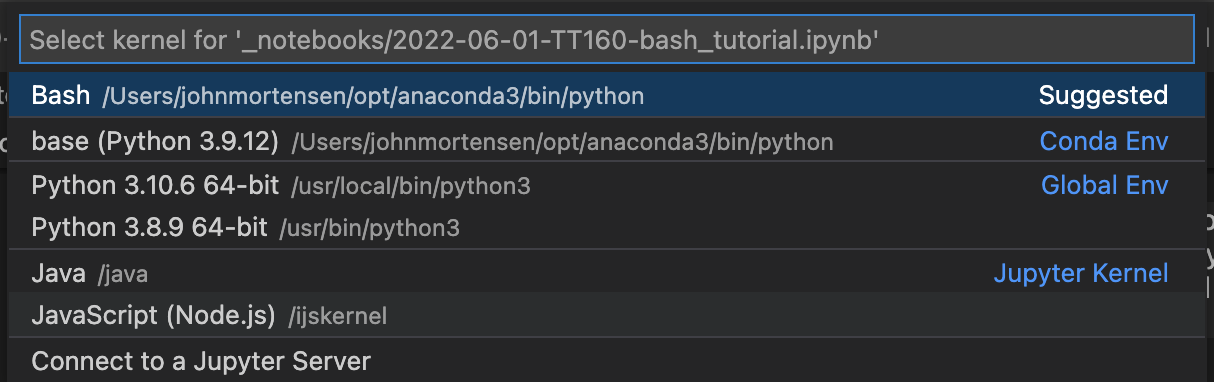
Task: Click the Jupyter Kernel group label
Action: (1081, 273)
